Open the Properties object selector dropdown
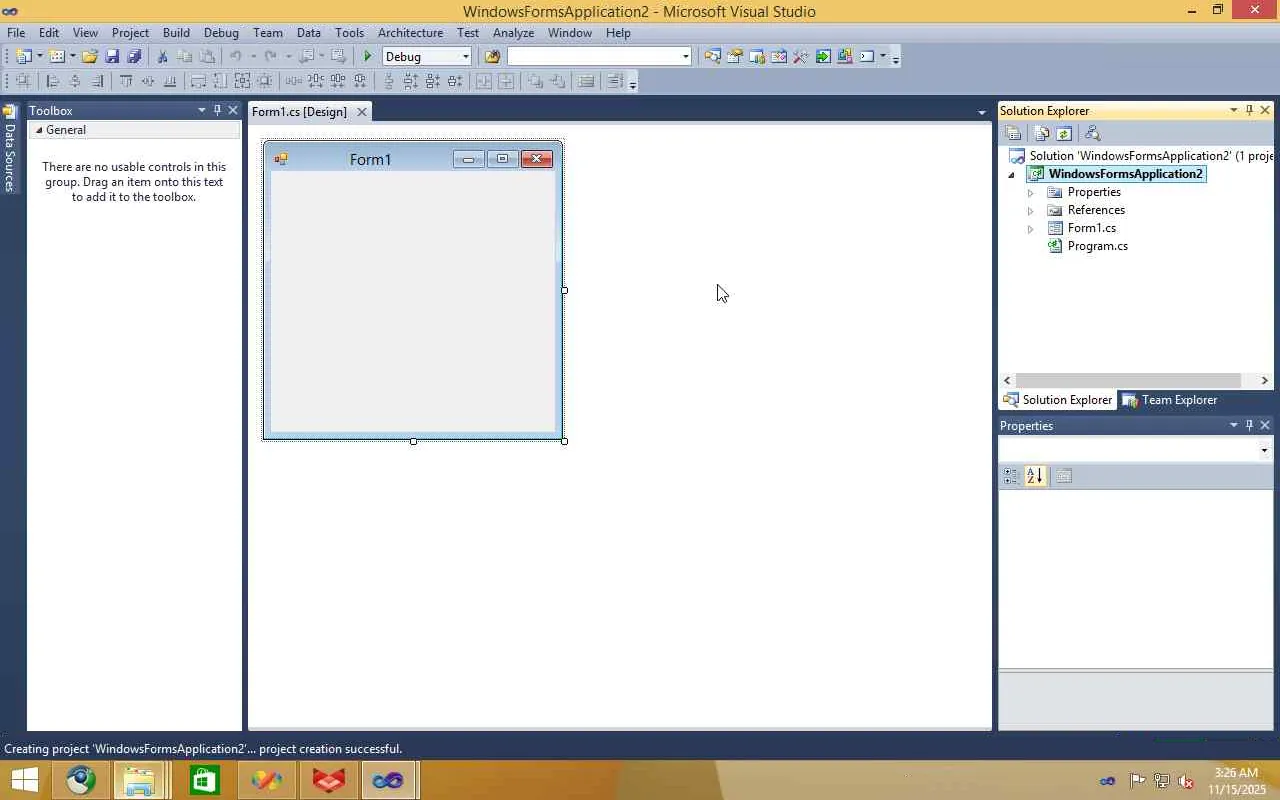Viewport: 1280px width, 800px height. point(1265,451)
